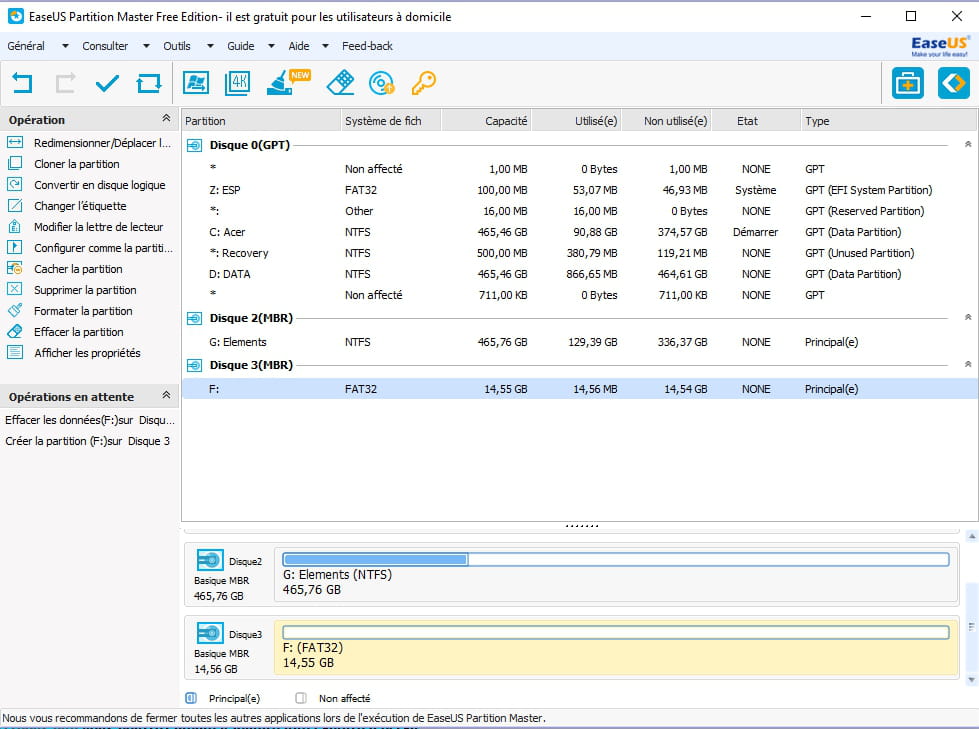
Task: Open the Général menu
Action: tap(26, 46)
